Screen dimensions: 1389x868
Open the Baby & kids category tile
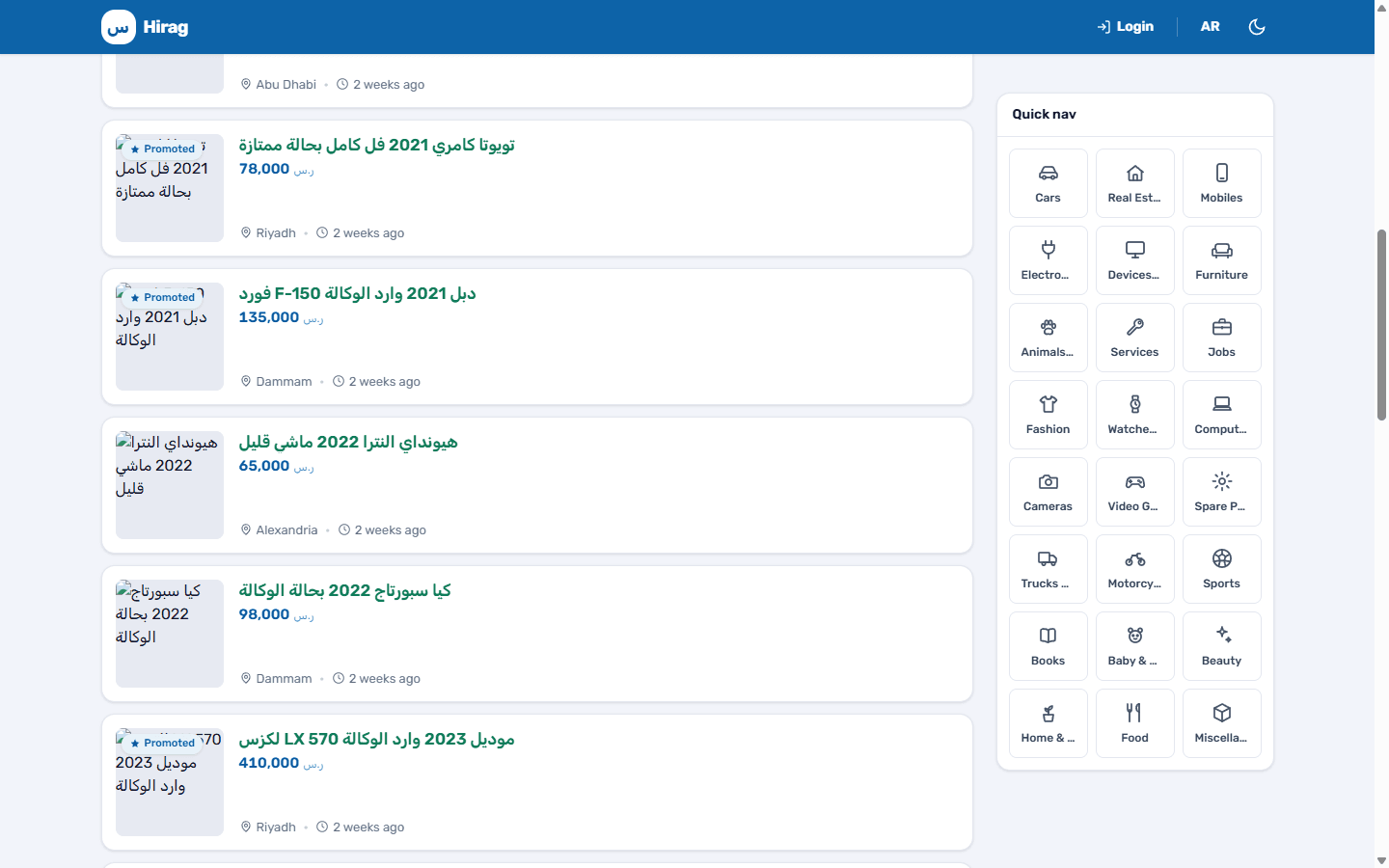1134,646
